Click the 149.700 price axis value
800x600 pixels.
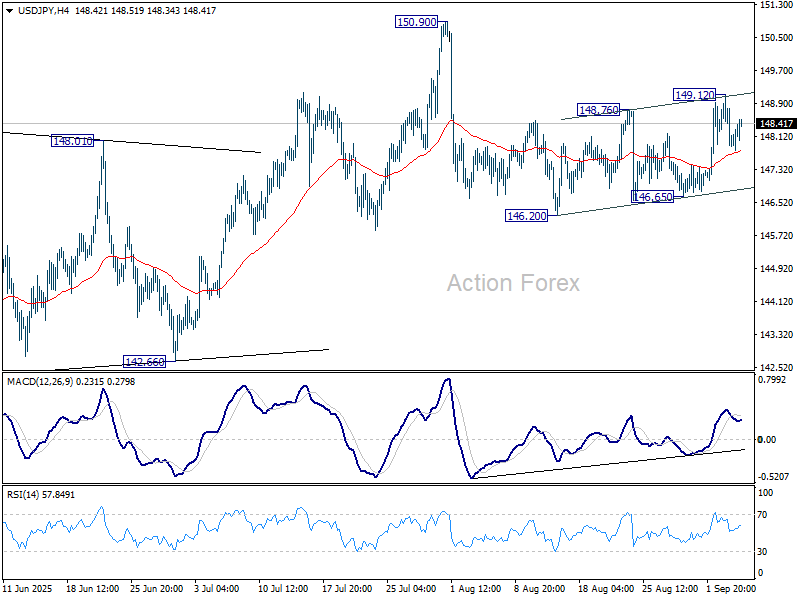pyautogui.click(x=777, y=70)
